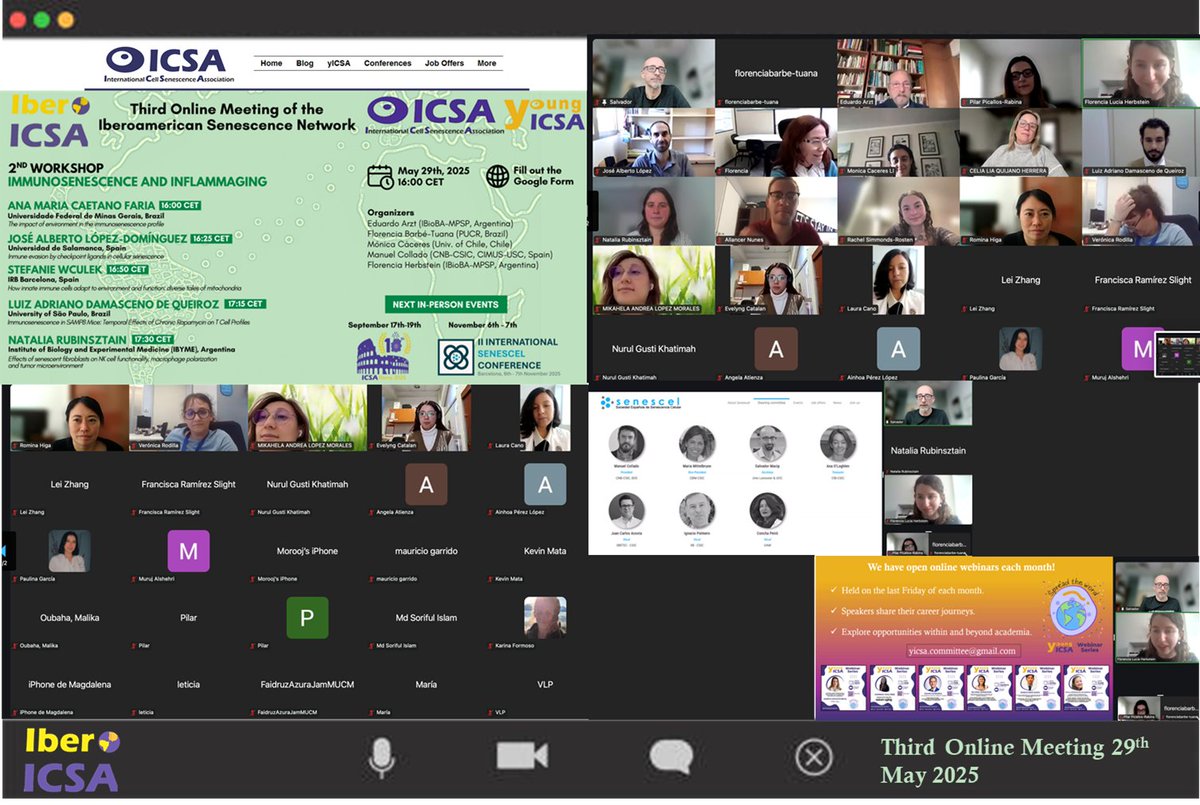Click the ICSA 10th anniversary Colosseum logo
The width and height of the screenshot is (1200, 805).
click(384, 358)
